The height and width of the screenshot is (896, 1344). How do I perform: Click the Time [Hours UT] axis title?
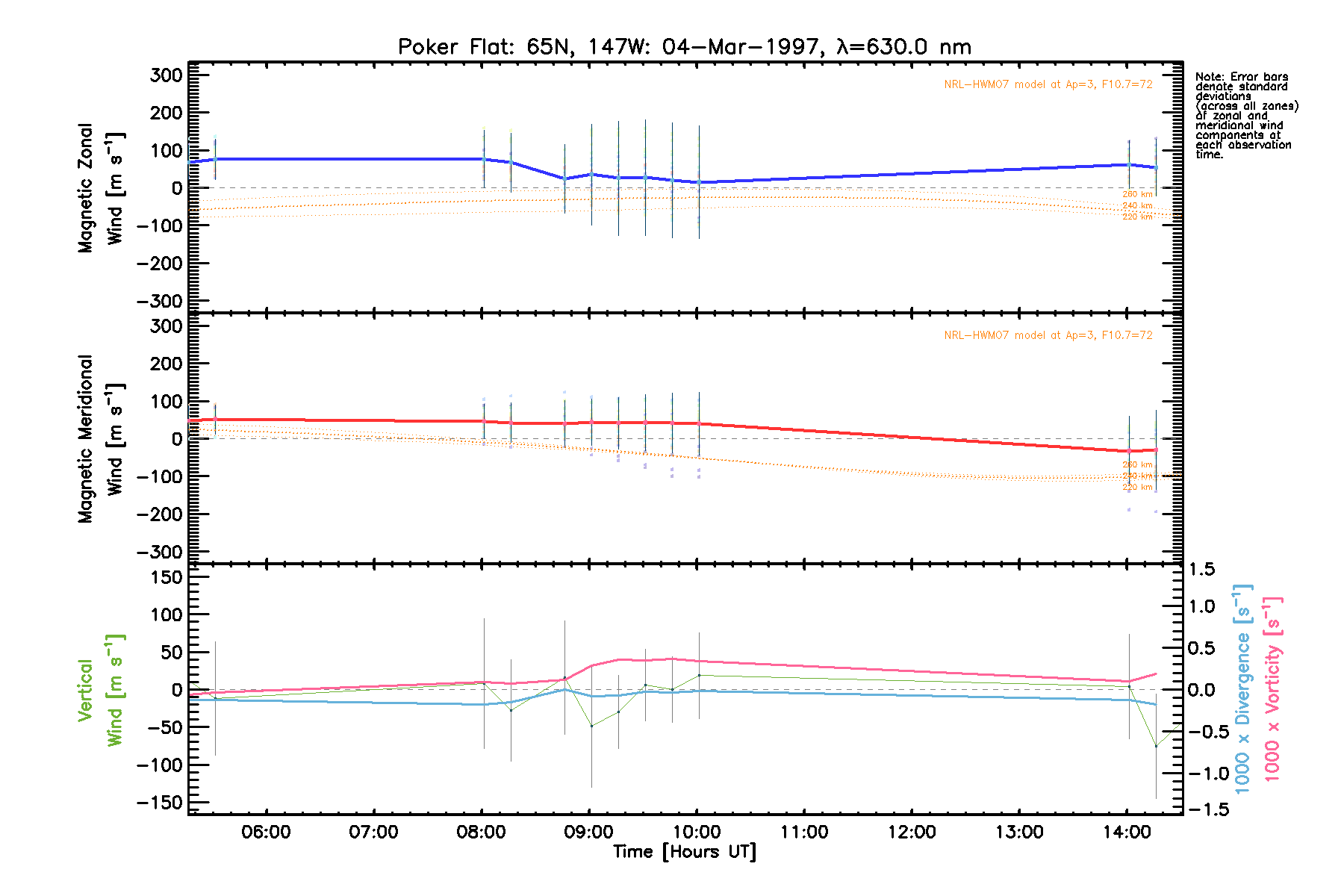[684, 852]
